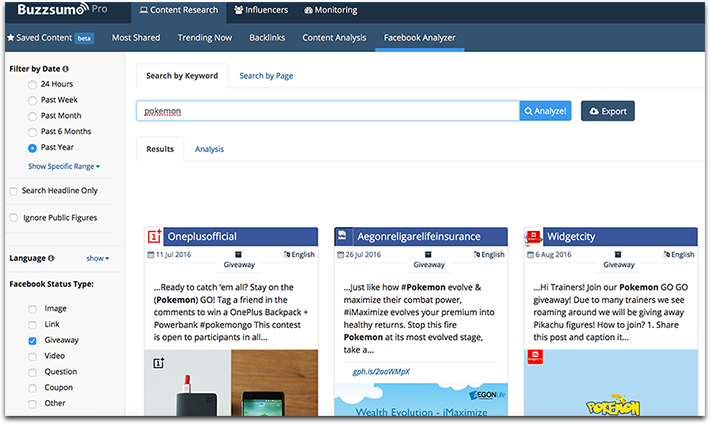Viewport: 710px width, 424px height.
Task: Click the calendar icon beside 26 Jul 2016
Action: [x=340, y=254]
